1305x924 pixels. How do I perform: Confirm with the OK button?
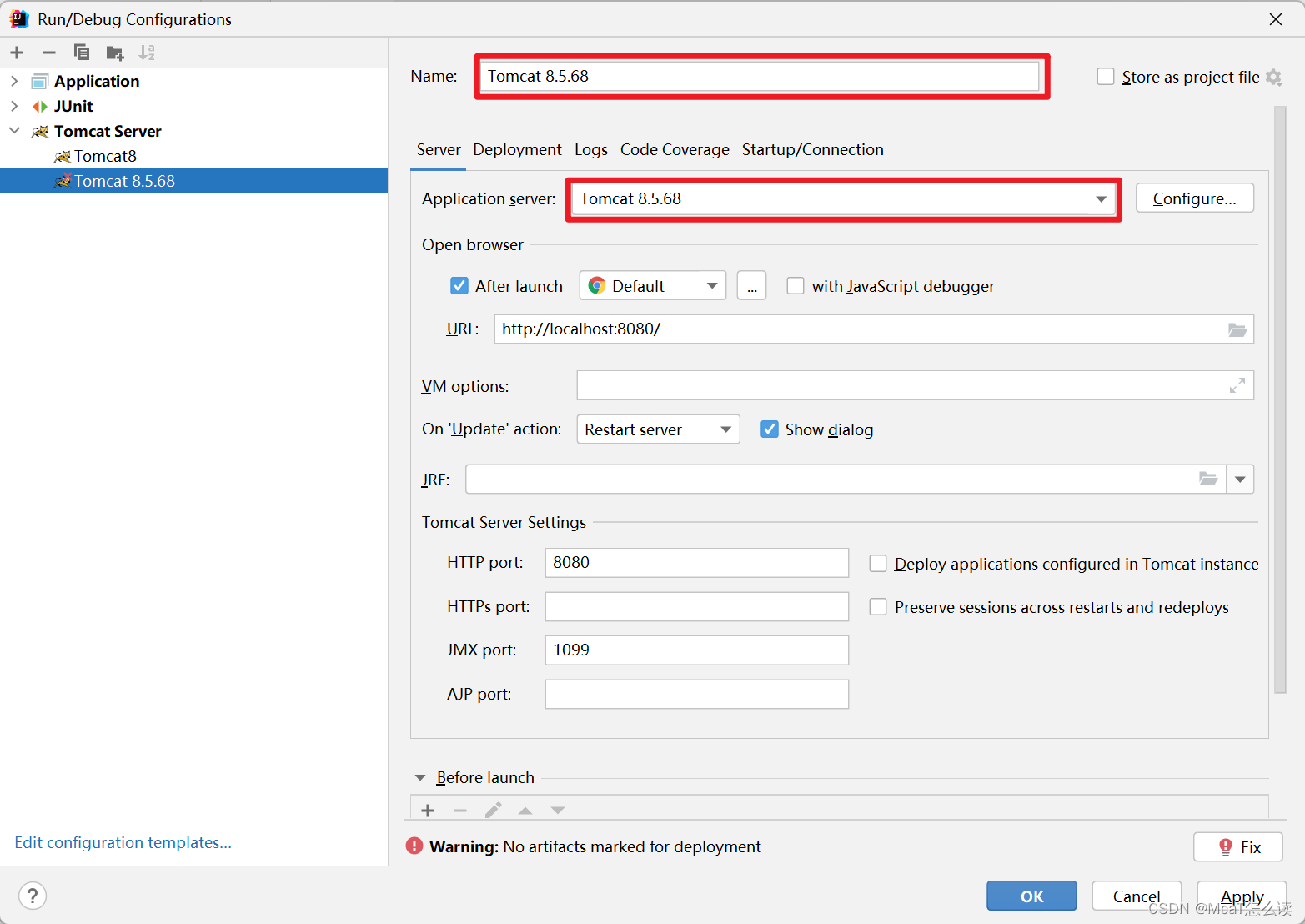pos(1031,896)
